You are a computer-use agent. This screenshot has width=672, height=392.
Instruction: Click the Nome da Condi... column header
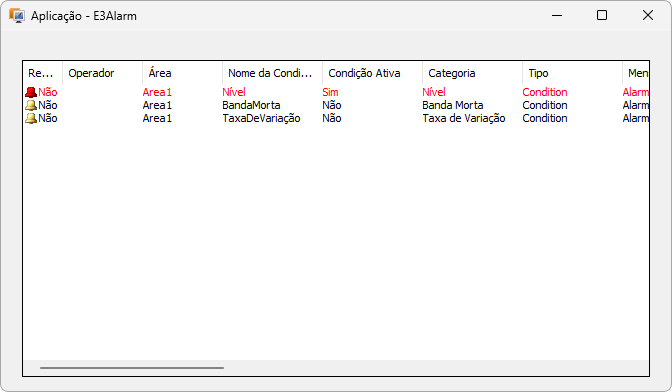[272, 73]
